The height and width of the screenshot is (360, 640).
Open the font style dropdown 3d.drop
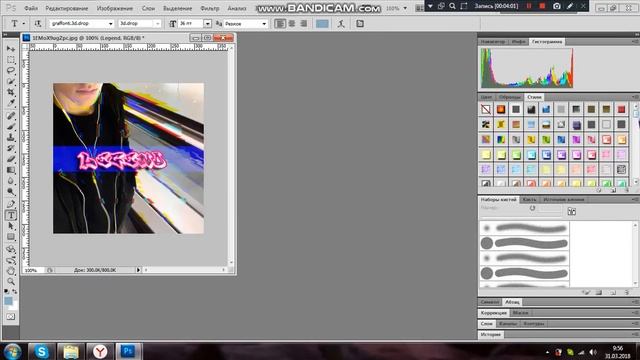click(x=158, y=24)
